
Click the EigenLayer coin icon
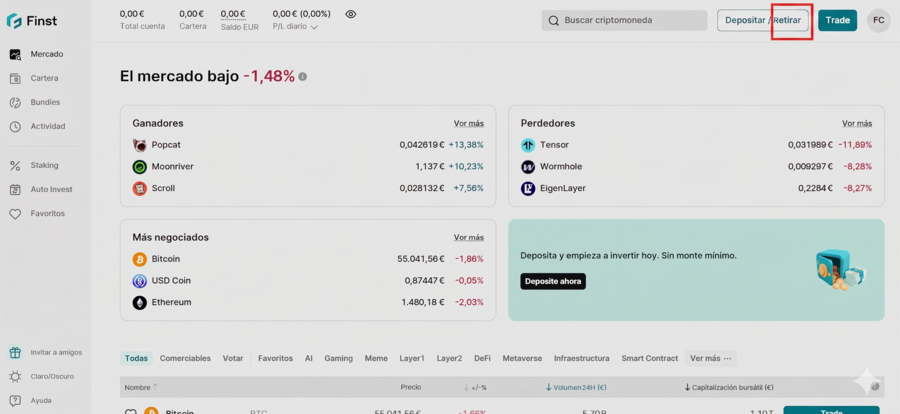point(528,188)
